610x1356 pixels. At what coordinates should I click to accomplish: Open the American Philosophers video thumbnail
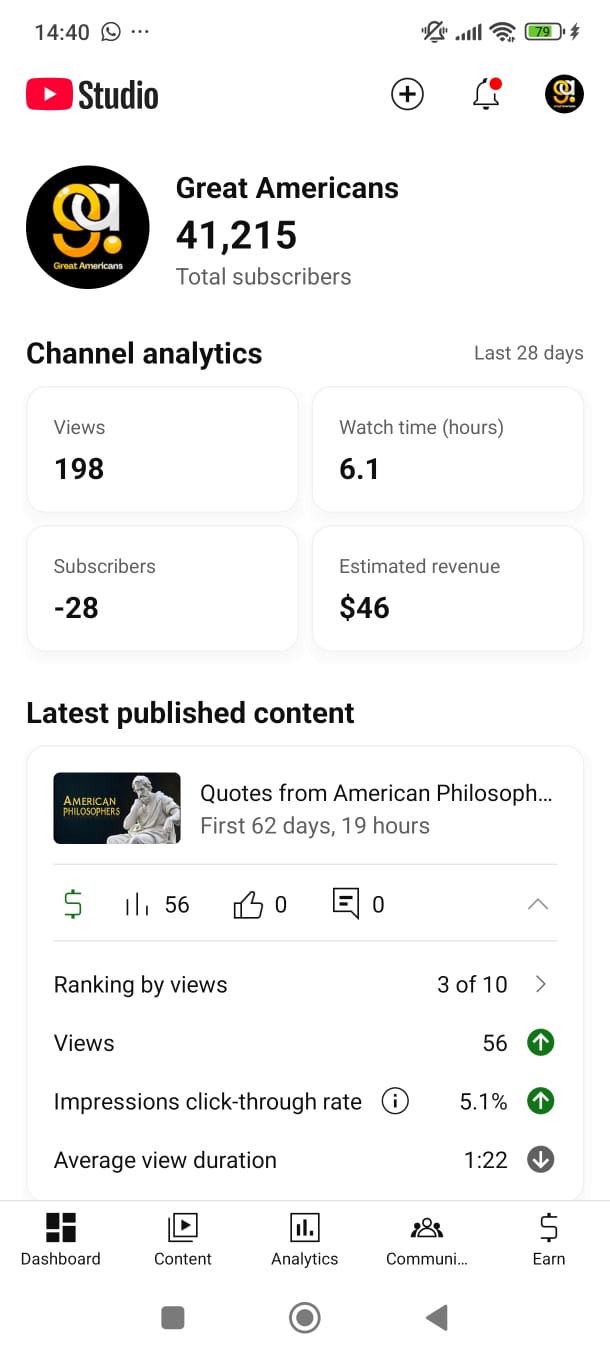click(117, 808)
